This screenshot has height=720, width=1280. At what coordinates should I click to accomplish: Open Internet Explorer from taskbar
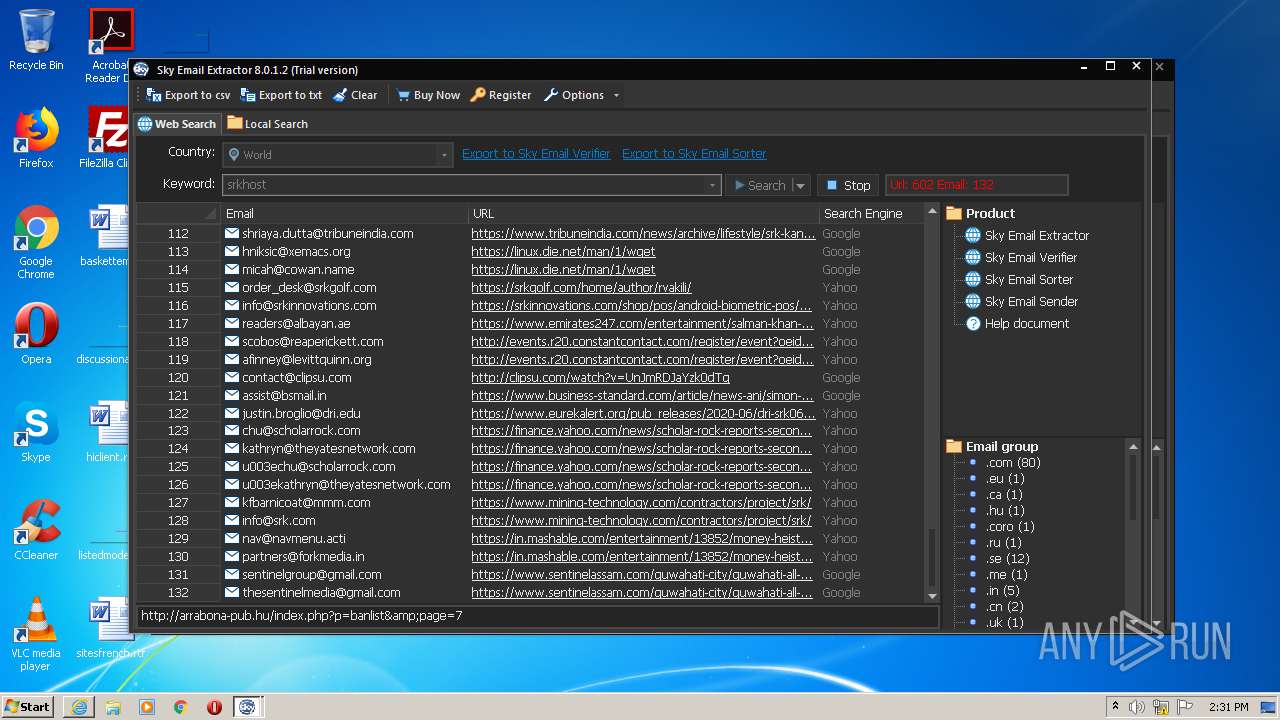(79, 707)
